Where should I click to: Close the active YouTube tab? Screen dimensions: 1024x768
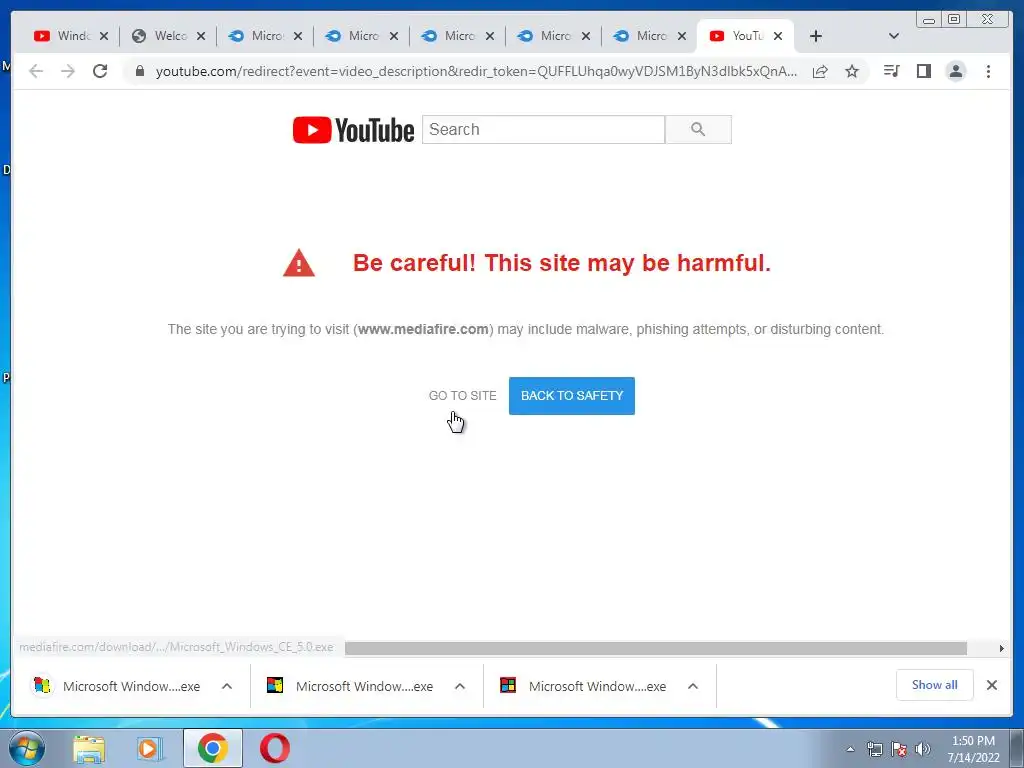778,36
